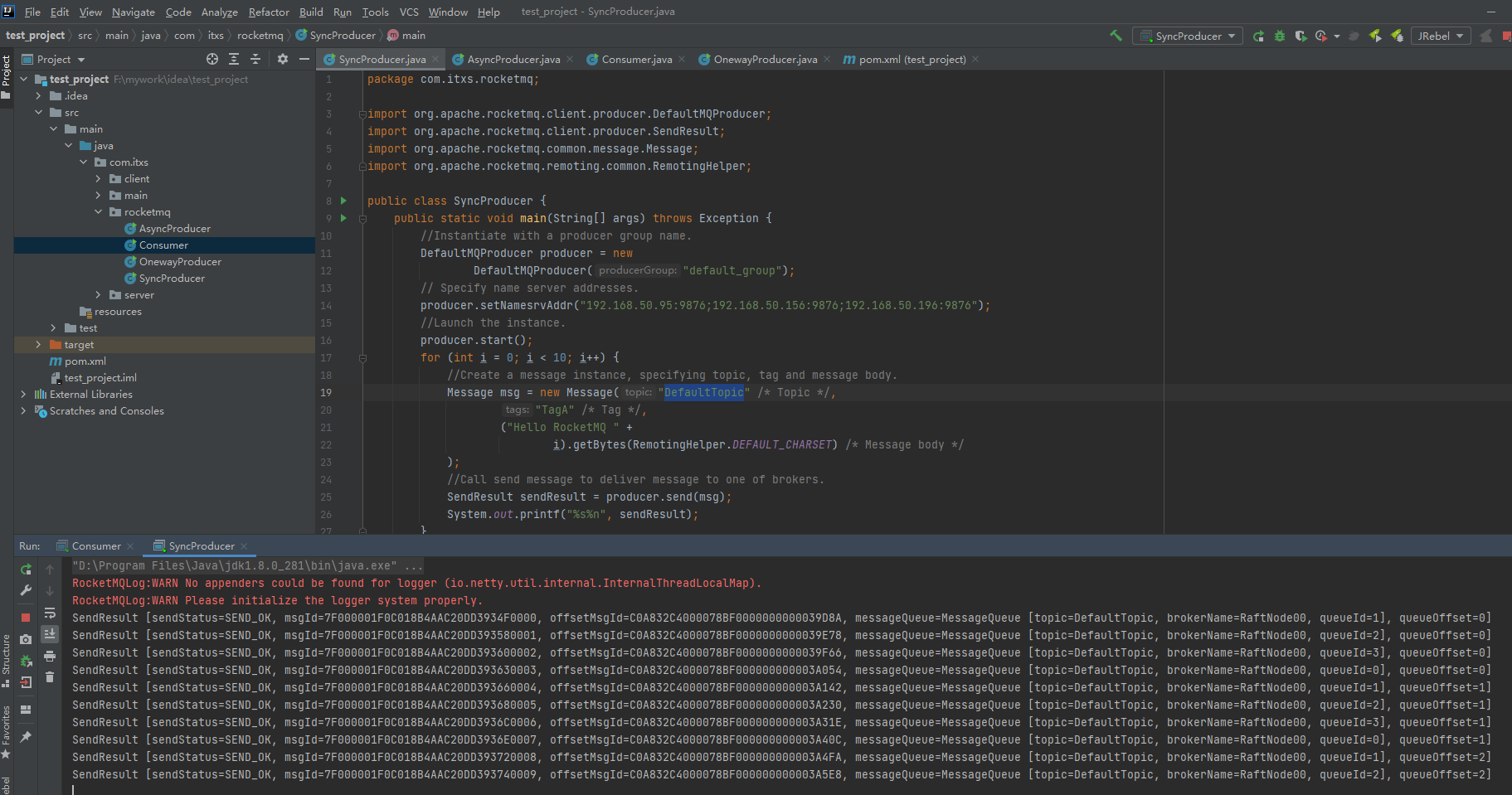Expand all in Project panel

click(234, 59)
